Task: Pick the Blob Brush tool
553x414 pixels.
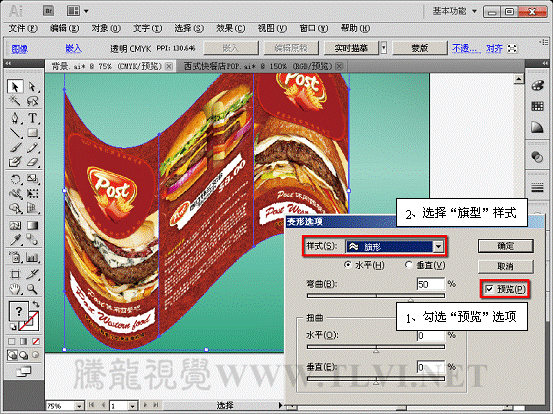Action: [x=15, y=162]
